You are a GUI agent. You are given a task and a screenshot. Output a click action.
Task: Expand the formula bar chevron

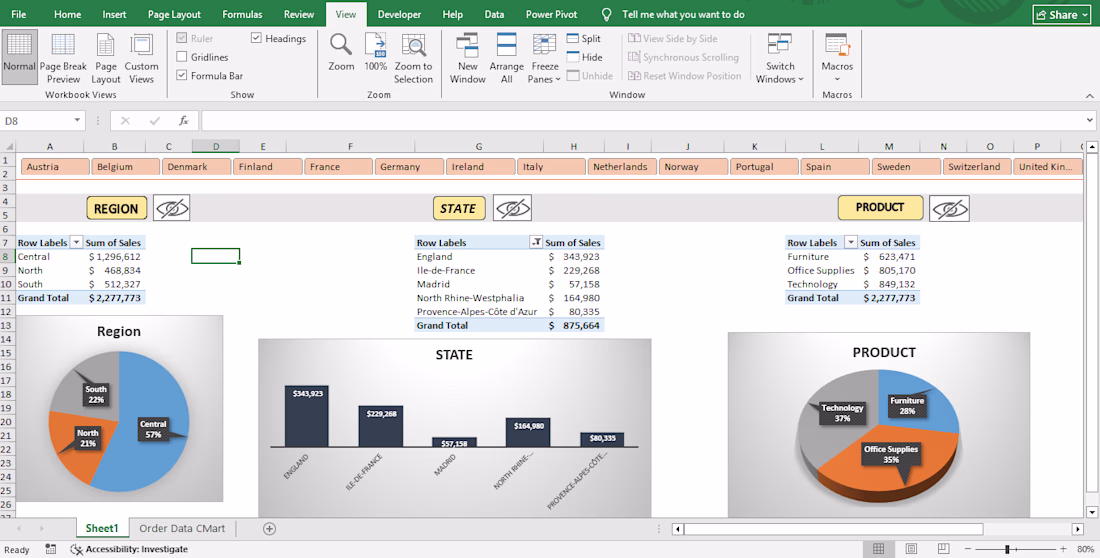click(x=1088, y=121)
